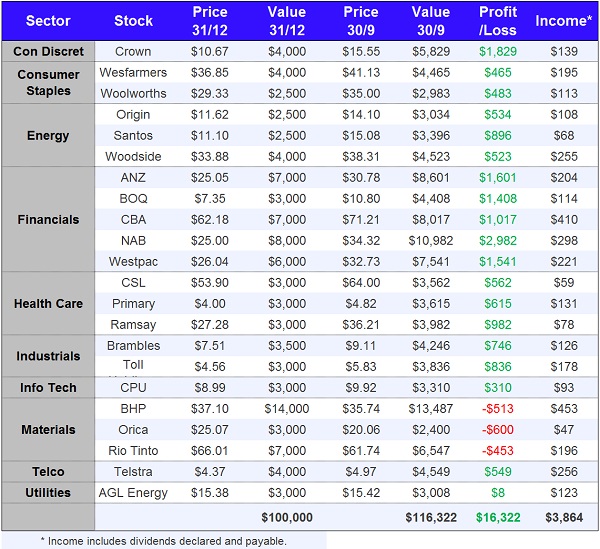
Task: Click the AGL Energy stock cell
Action: coord(133,493)
